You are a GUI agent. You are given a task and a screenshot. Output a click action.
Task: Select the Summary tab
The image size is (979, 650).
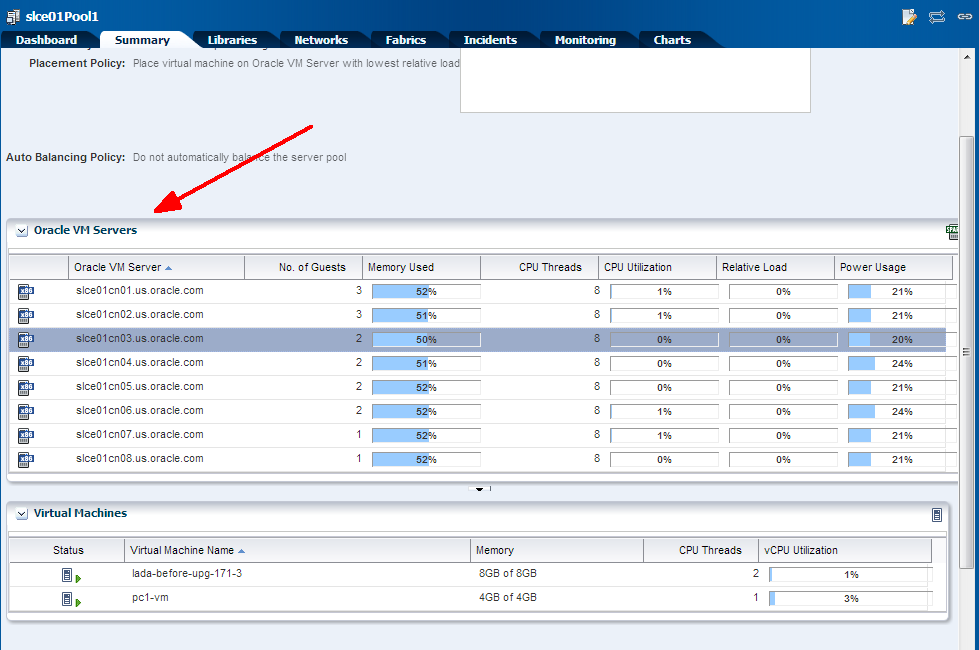tap(142, 40)
